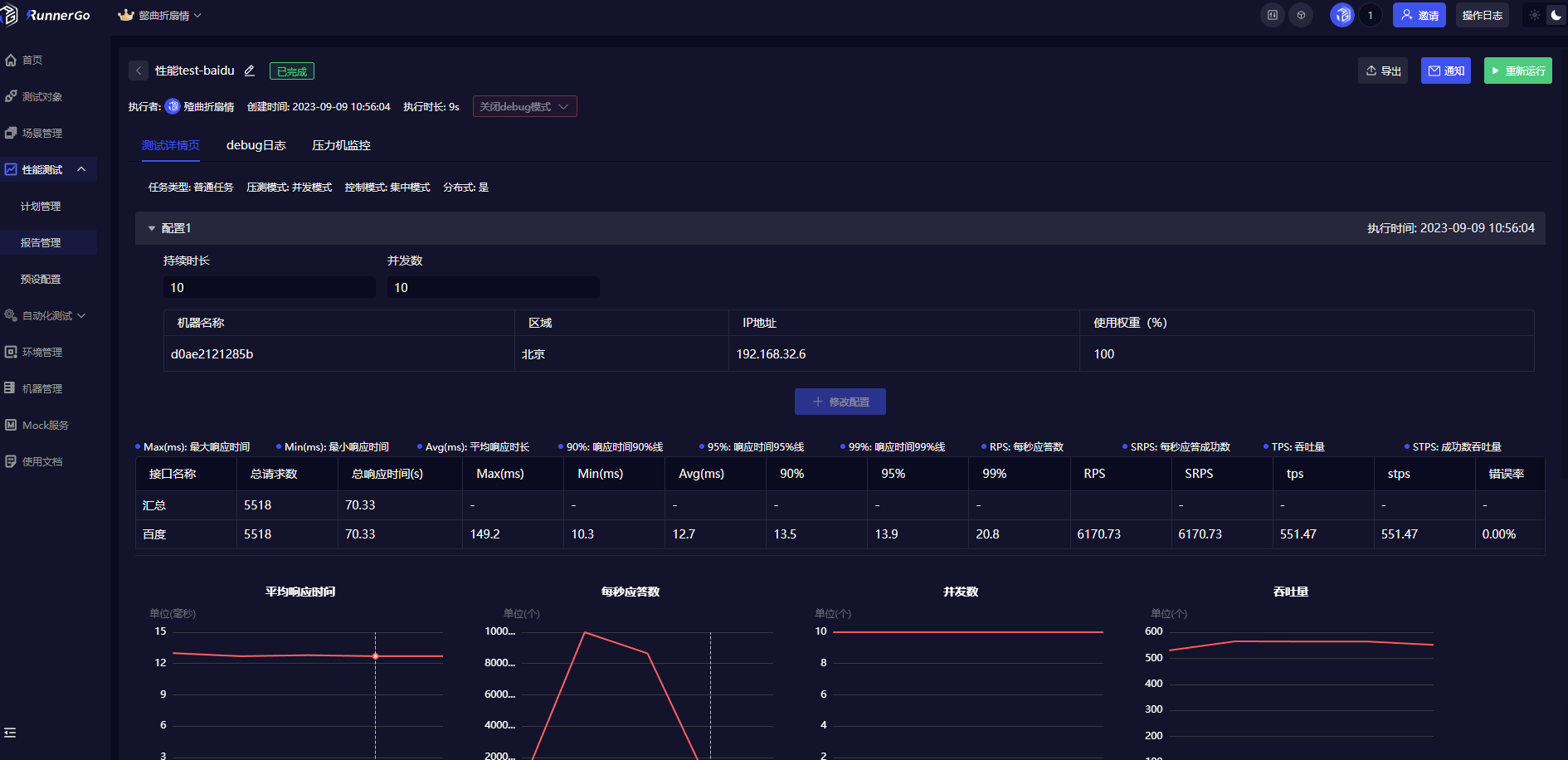Open 机器管理 in the sidebar
This screenshot has width=1568, height=760.
[x=42, y=388]
